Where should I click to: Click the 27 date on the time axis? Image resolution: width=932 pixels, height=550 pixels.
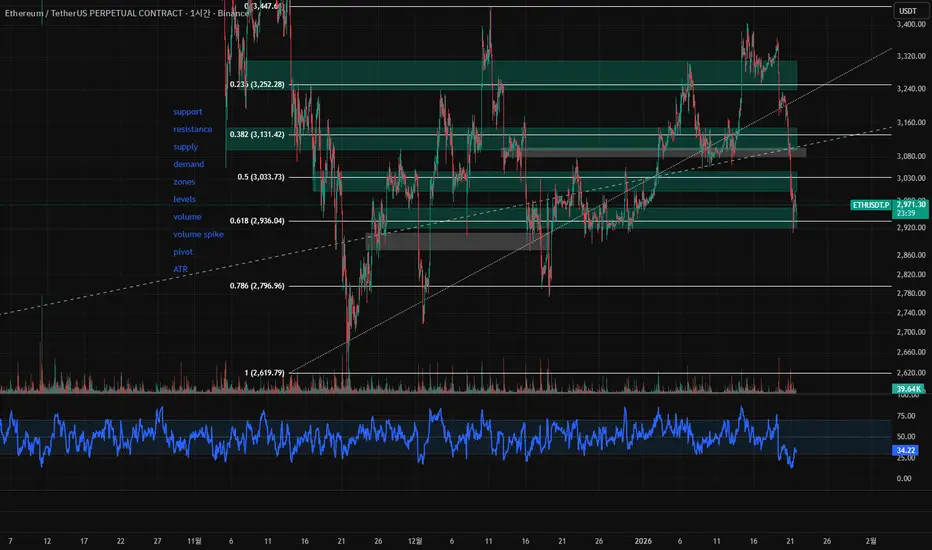(158, 541)
